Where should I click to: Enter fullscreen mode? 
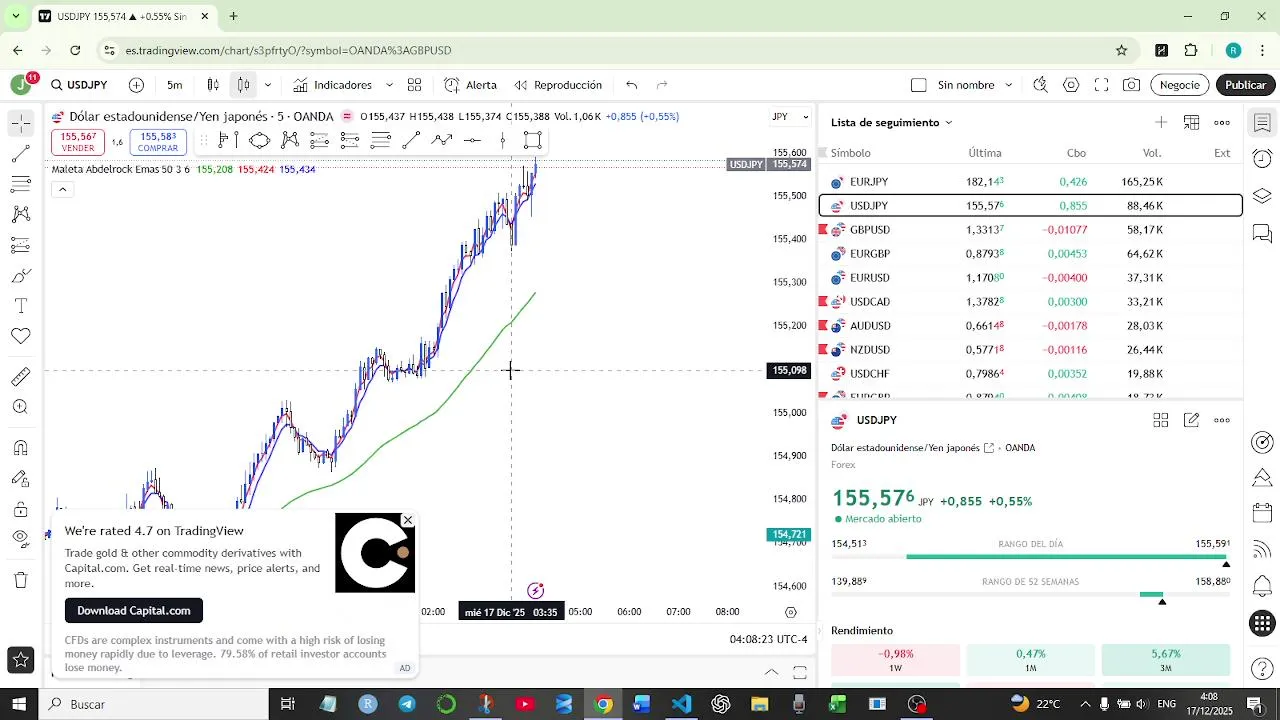click(1101, 85)
